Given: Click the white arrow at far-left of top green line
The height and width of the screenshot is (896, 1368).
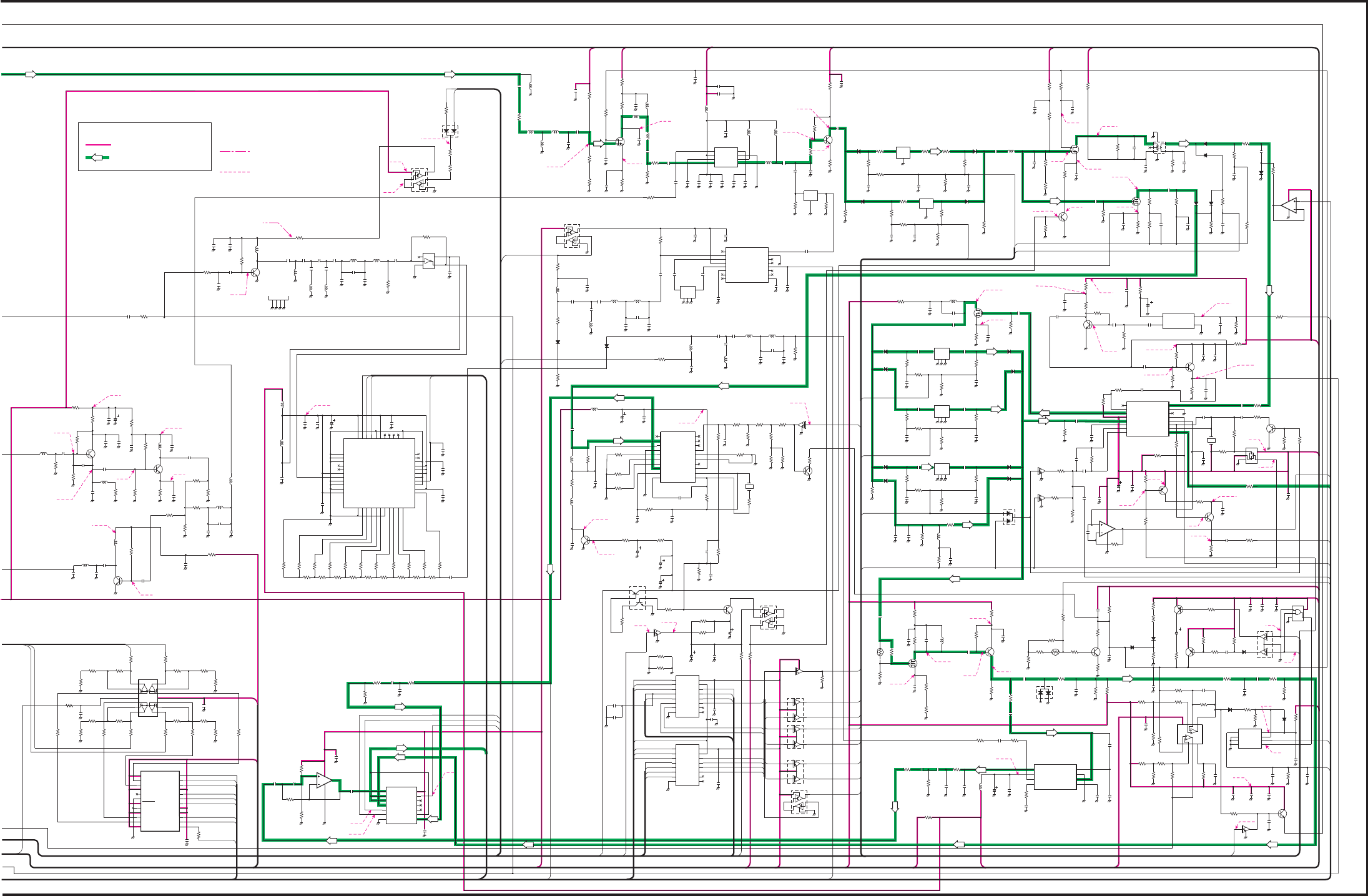Looking at the screenshot, I should click(x=31, y=74).
